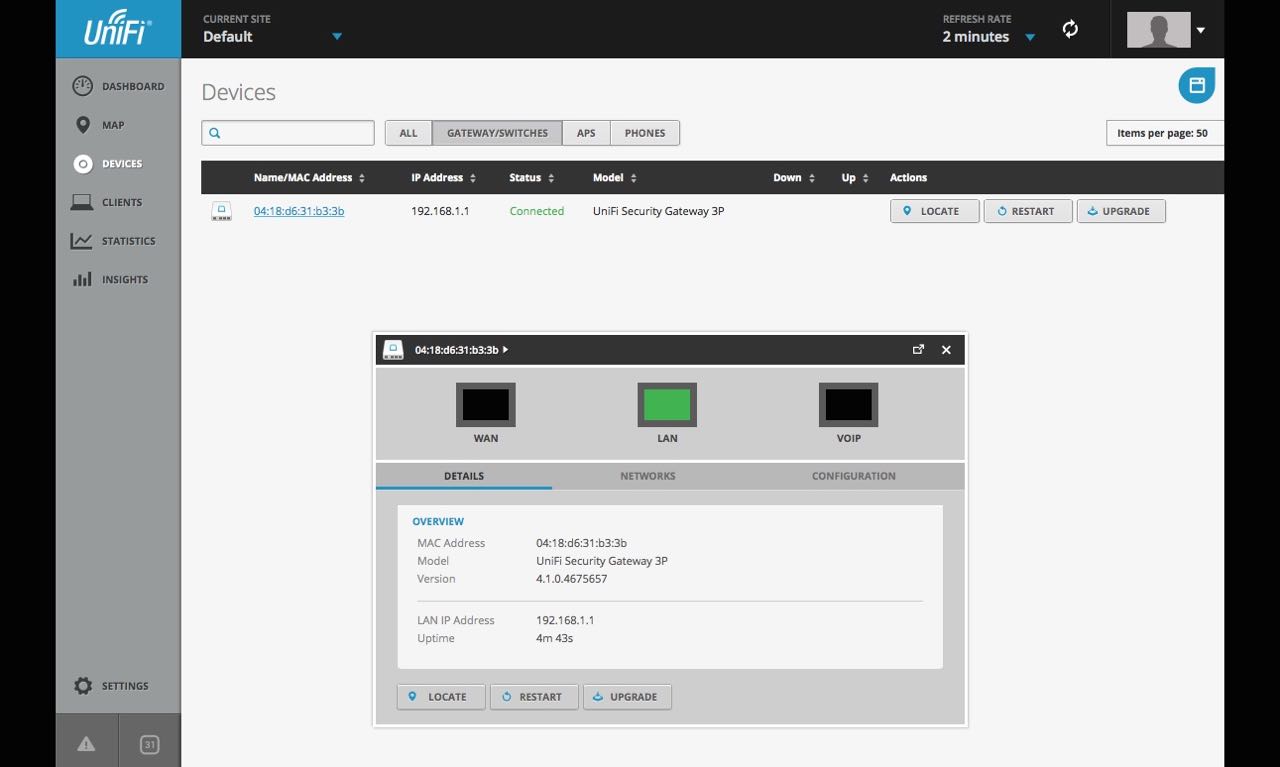Open the Dashboard icon in sidebar

click(83, 86)
